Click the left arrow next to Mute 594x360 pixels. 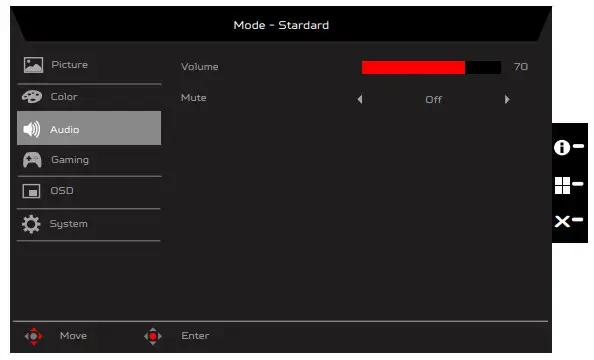(360, 99)
